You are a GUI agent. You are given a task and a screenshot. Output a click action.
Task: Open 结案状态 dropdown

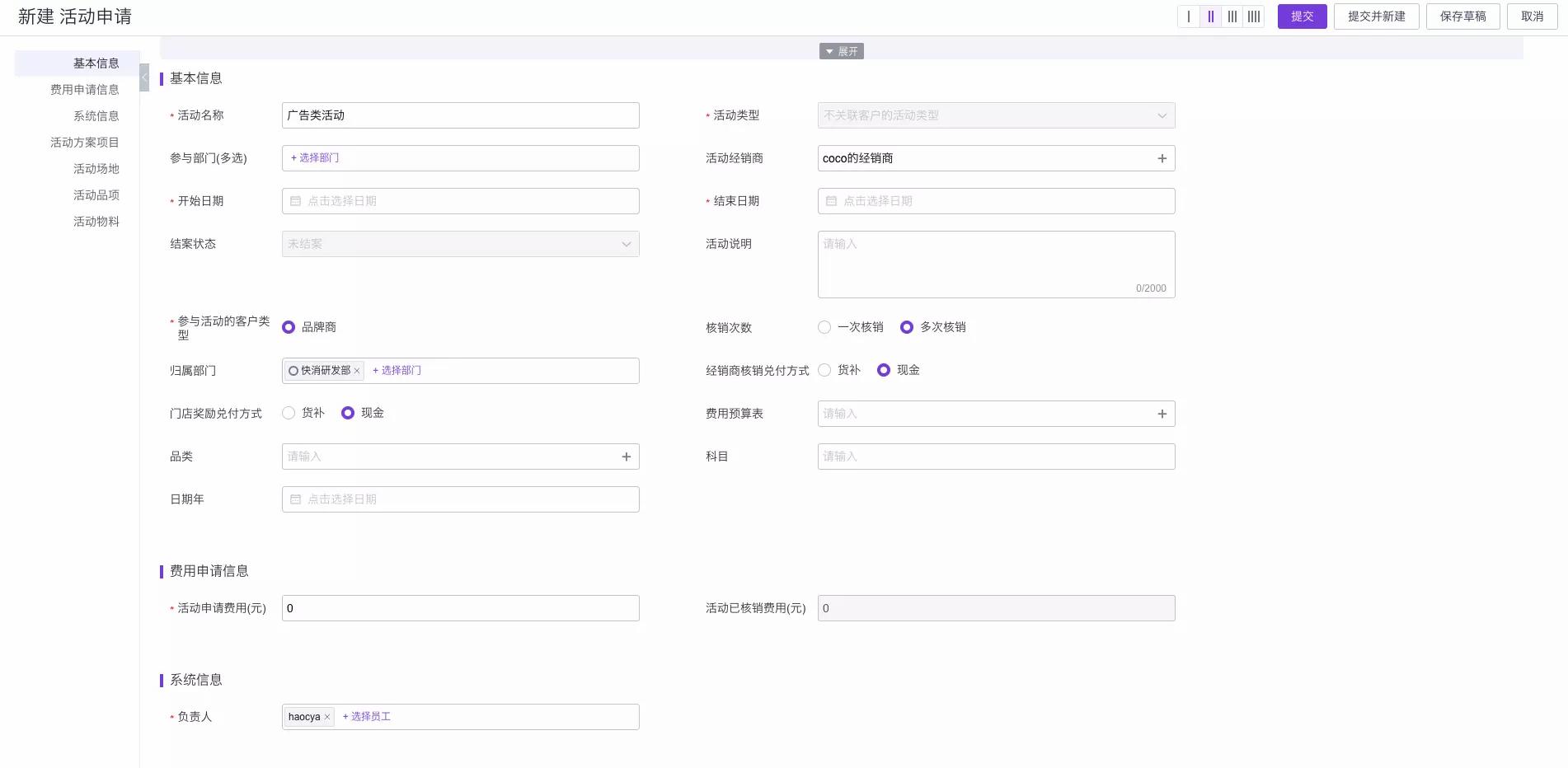460,244
